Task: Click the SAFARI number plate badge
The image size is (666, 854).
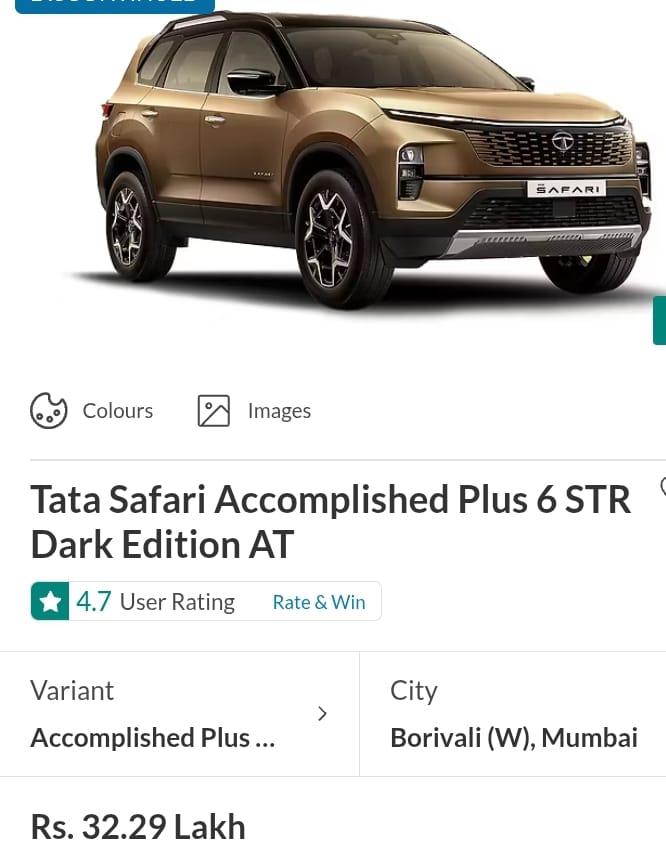Action: [566, 189]
